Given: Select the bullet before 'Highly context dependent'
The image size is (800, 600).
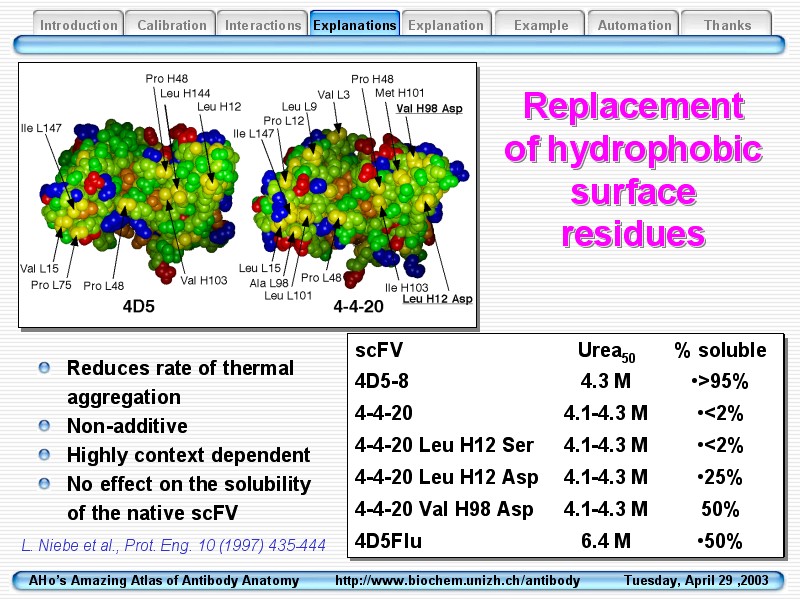Looking at the screenshot, I should coord(43,455).
